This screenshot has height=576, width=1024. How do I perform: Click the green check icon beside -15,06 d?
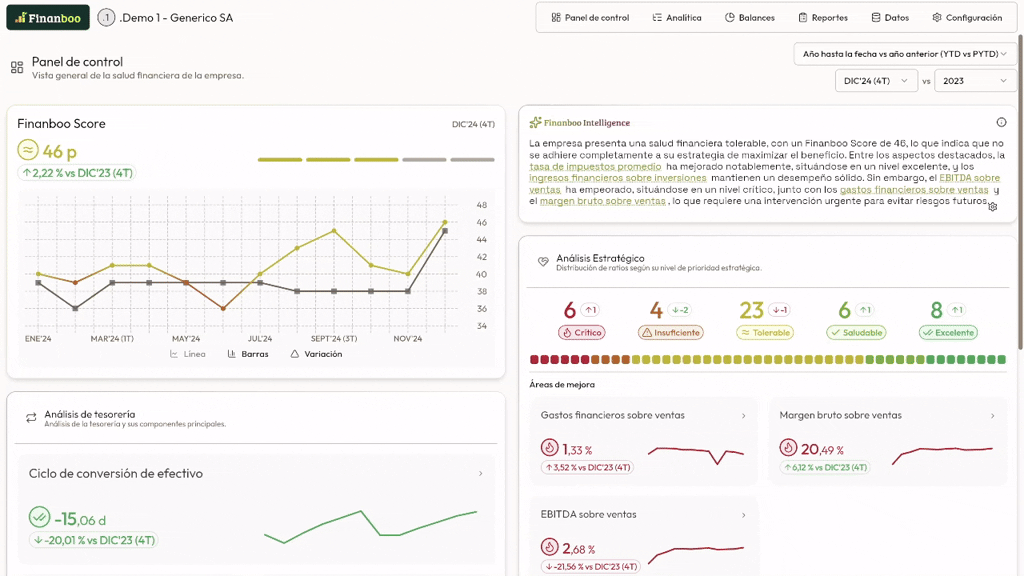(x=39, y=517)
